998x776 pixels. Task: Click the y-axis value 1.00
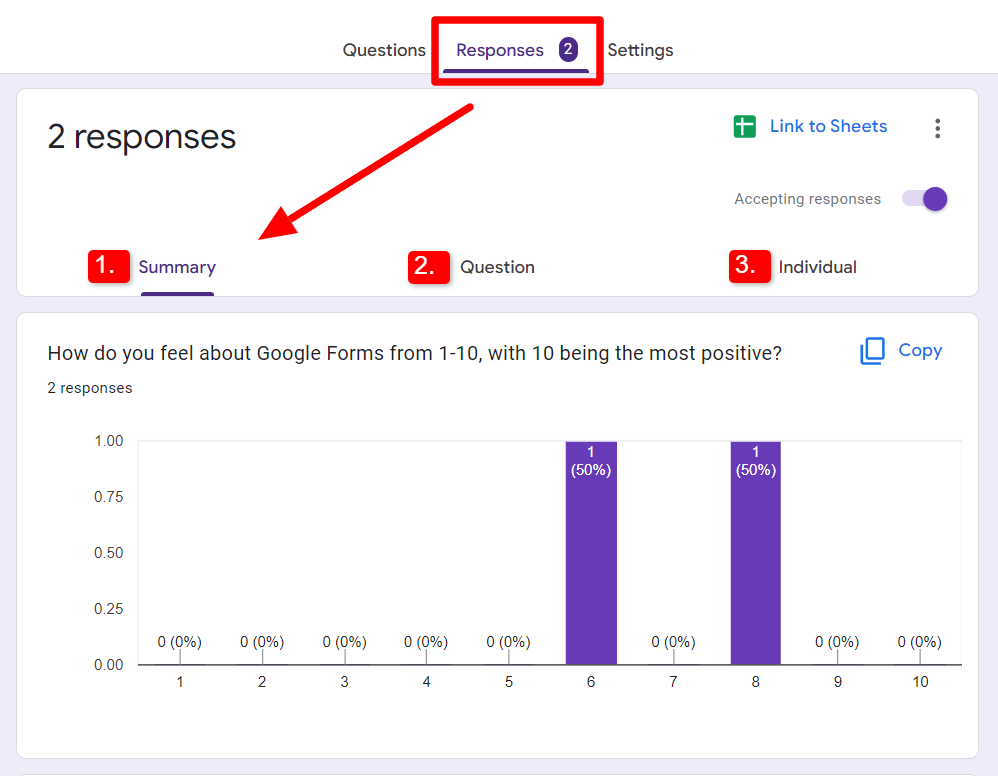[x=108, y=441]
